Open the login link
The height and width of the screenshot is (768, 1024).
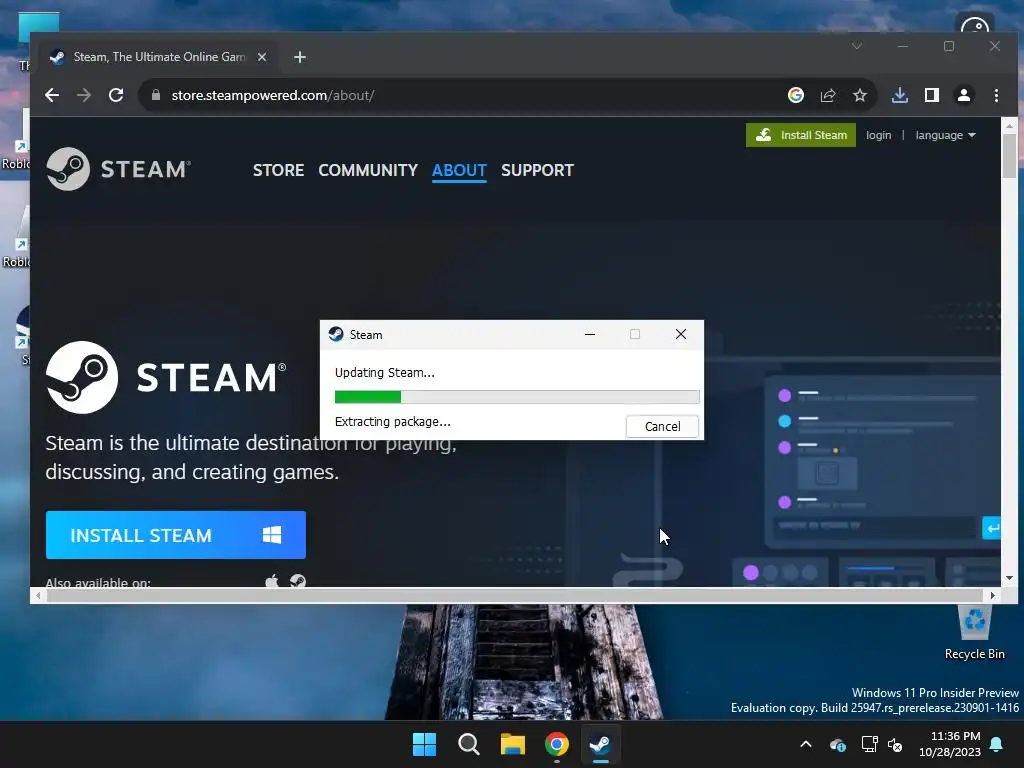878,135
